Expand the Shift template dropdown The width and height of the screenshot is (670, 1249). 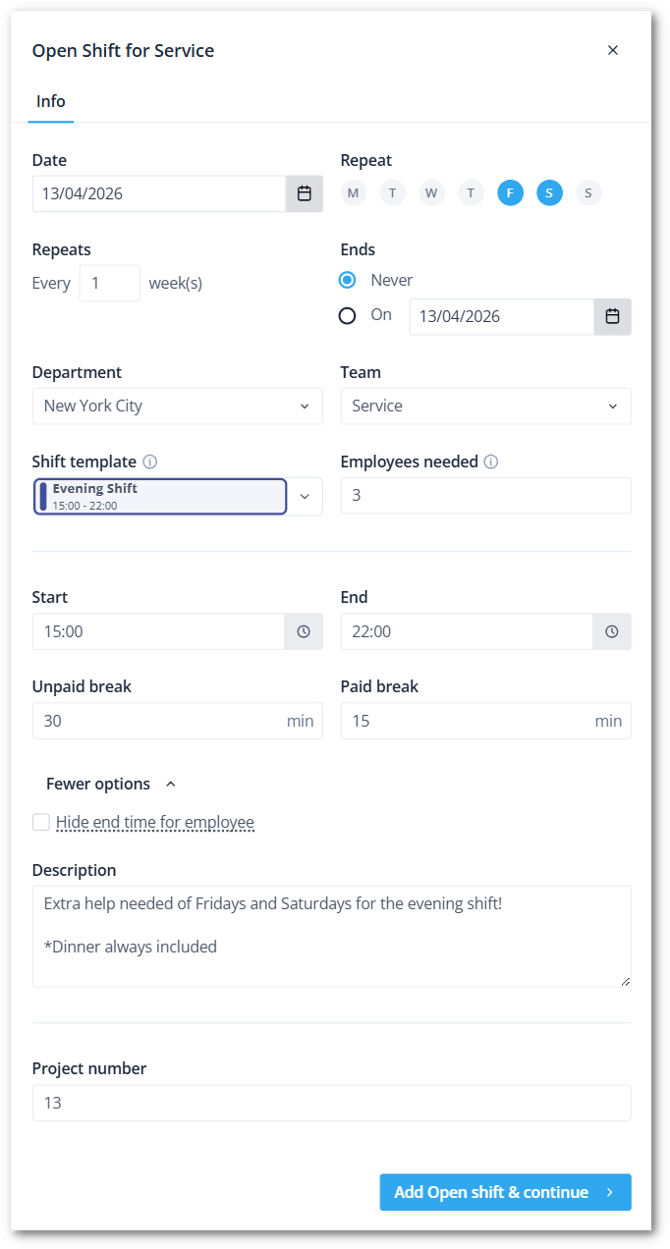[305, 496]
